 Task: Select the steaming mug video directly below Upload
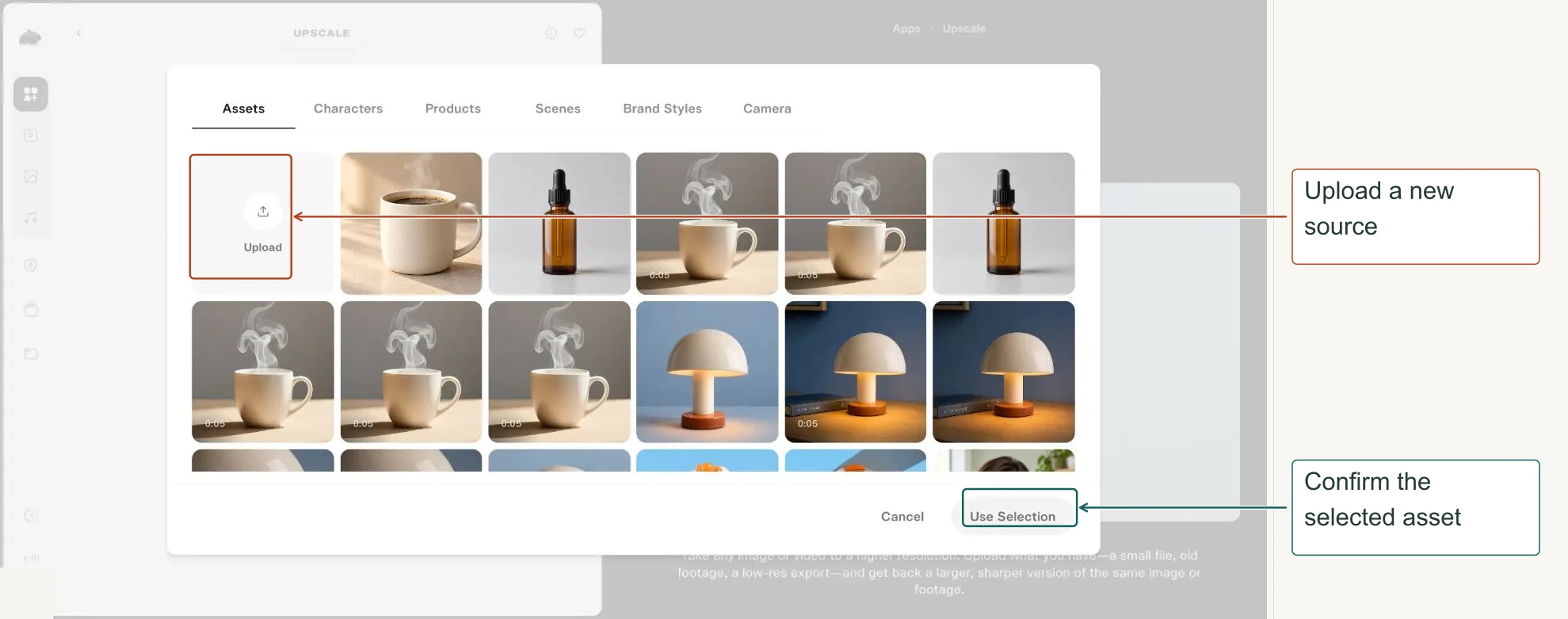click(x=263, y=372)
